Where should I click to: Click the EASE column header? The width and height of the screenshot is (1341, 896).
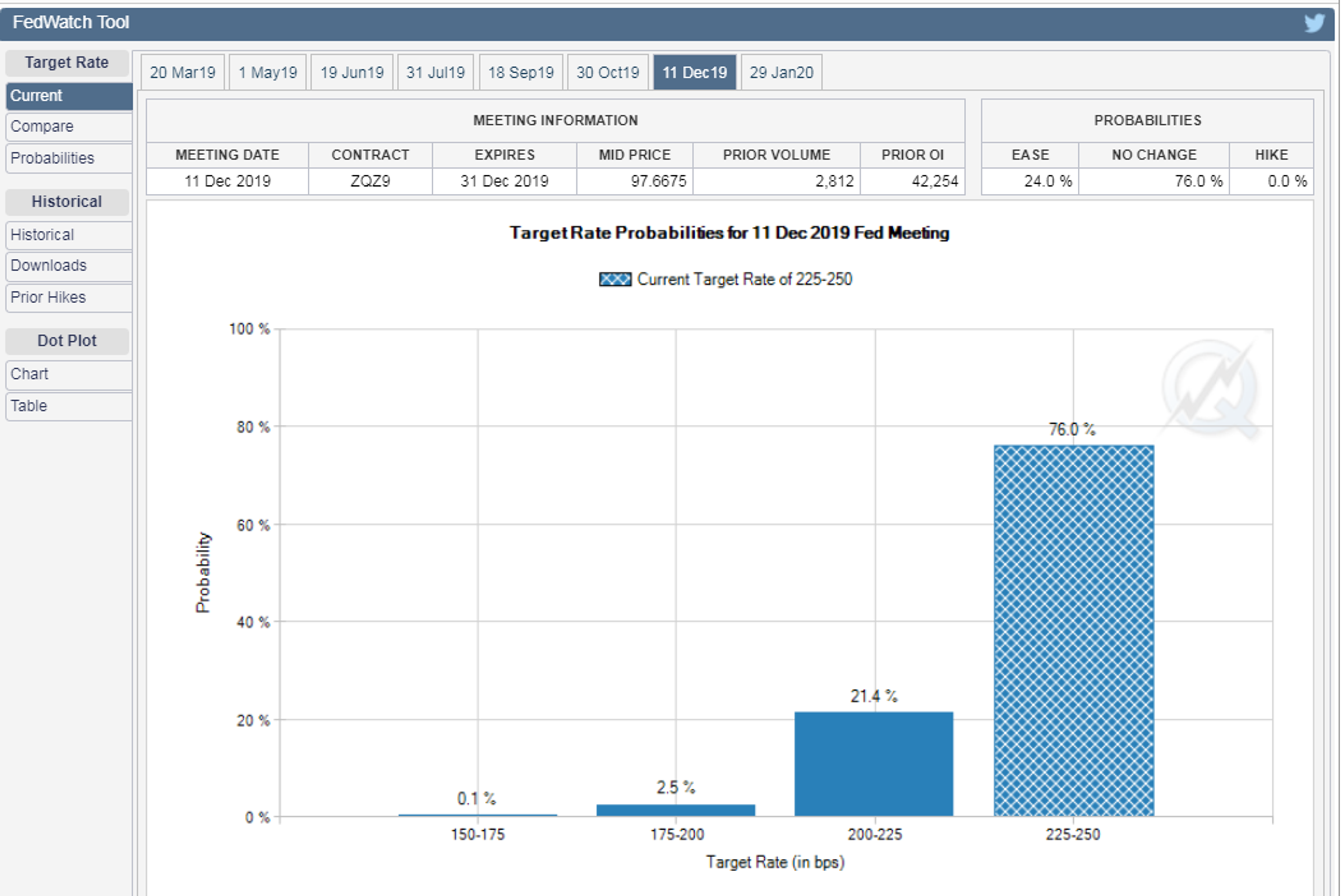[x=1030, y=155]
